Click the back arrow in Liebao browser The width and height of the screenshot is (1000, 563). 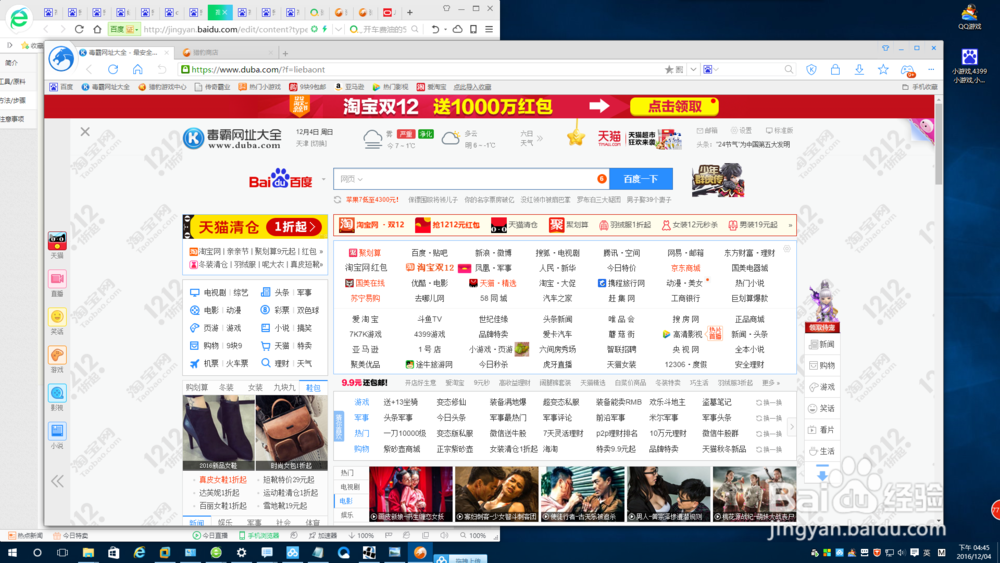[89, 69]
